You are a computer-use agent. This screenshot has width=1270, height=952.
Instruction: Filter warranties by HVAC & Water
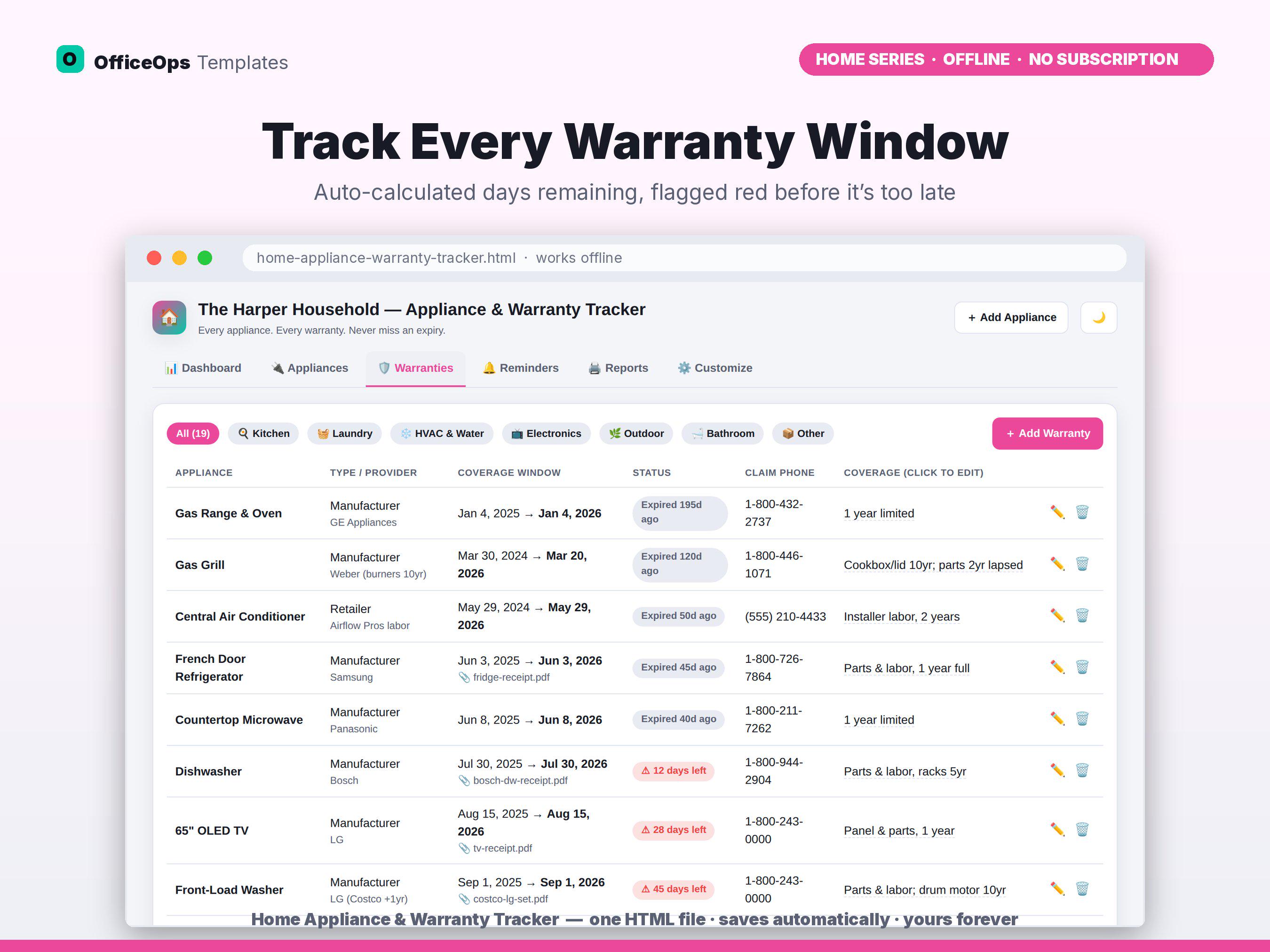(442, 433)
